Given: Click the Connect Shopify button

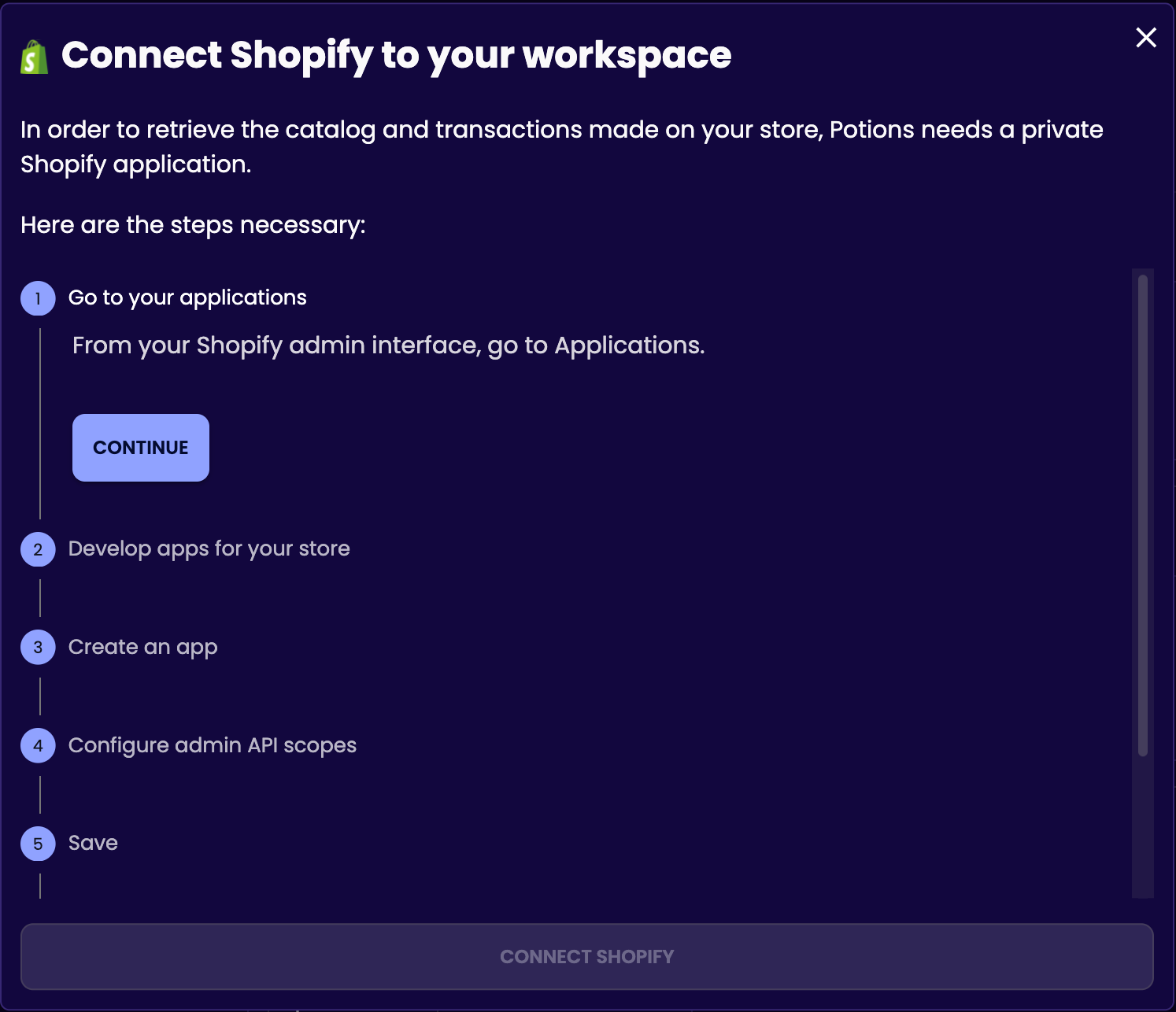Looking at the screenshot, I should tap(587, 956).
